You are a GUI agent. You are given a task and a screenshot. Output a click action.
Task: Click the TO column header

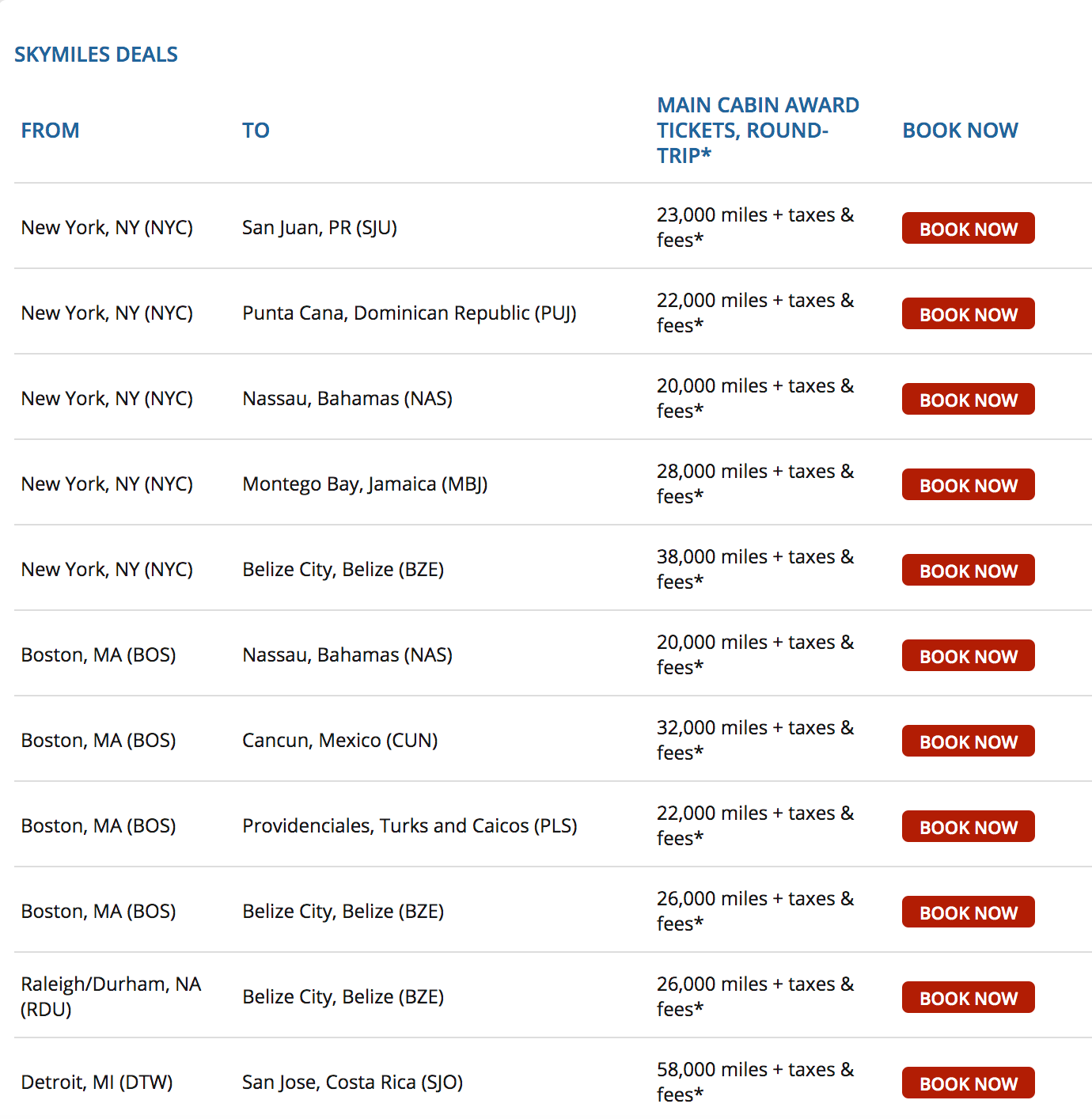[256, 131]
